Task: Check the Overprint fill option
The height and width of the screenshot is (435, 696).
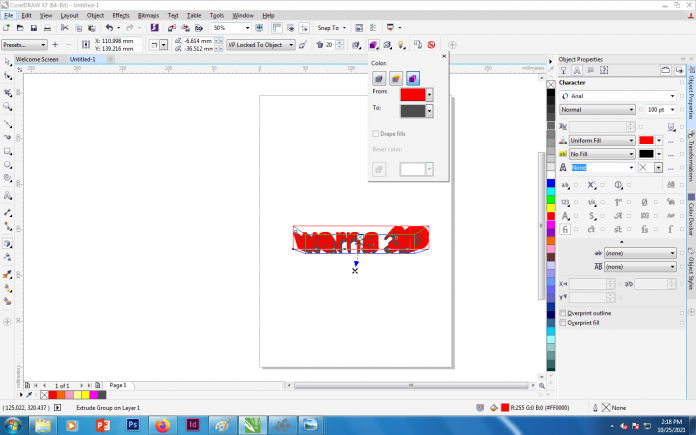Action: (x=563, y=323)
